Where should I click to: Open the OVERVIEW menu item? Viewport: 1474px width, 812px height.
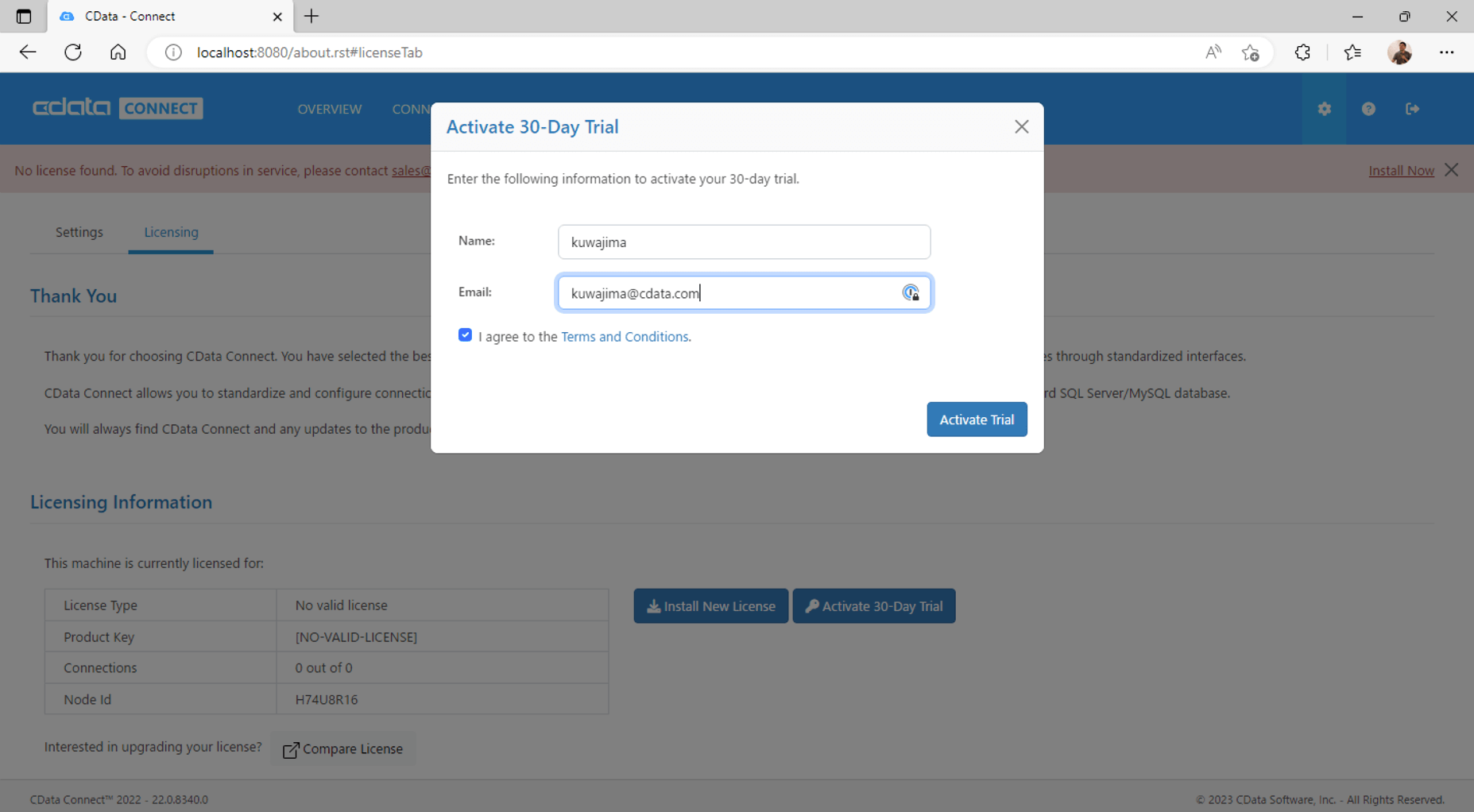pos(329,109)
